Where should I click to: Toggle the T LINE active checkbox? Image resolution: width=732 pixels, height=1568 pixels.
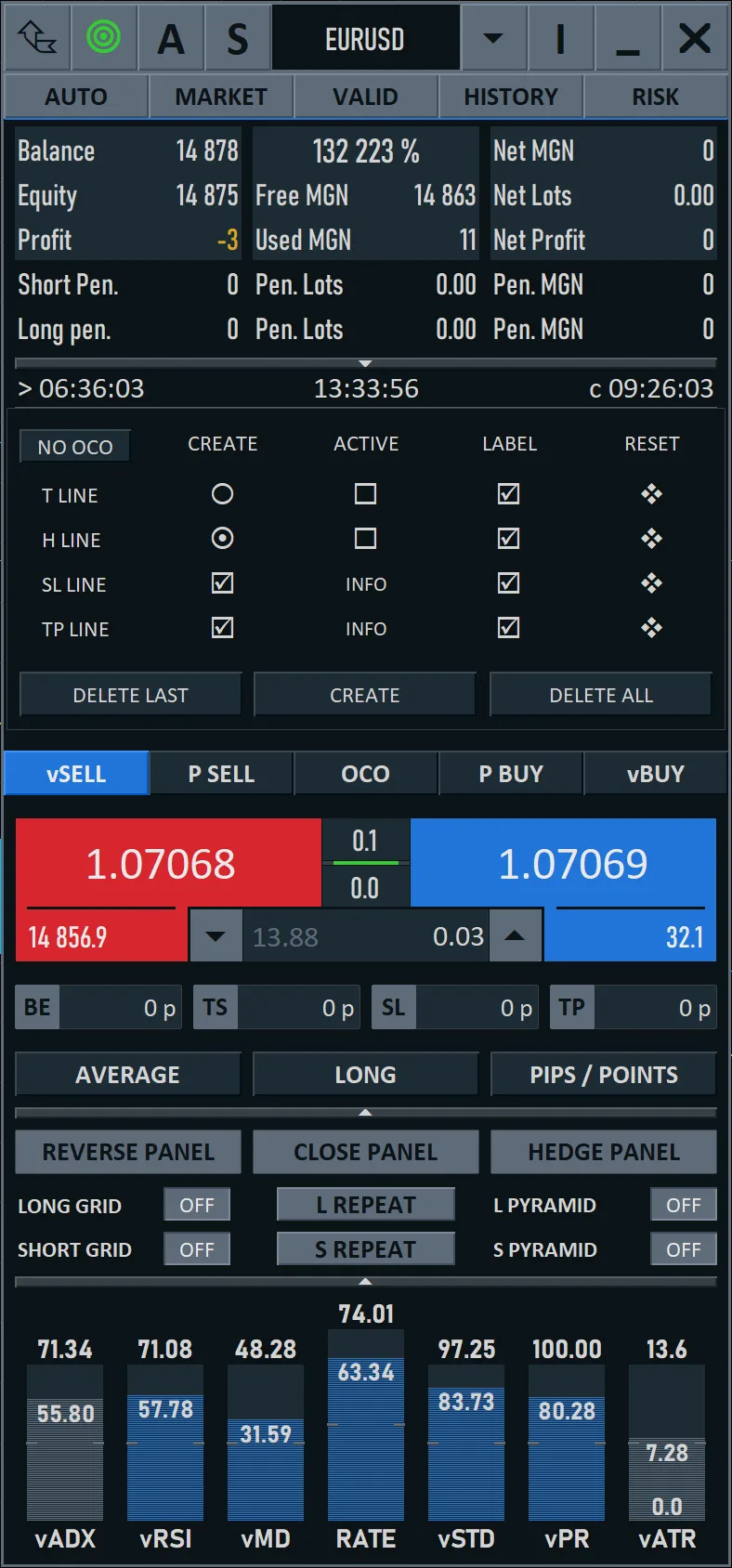pyautogui.click(x=366, y=494)
